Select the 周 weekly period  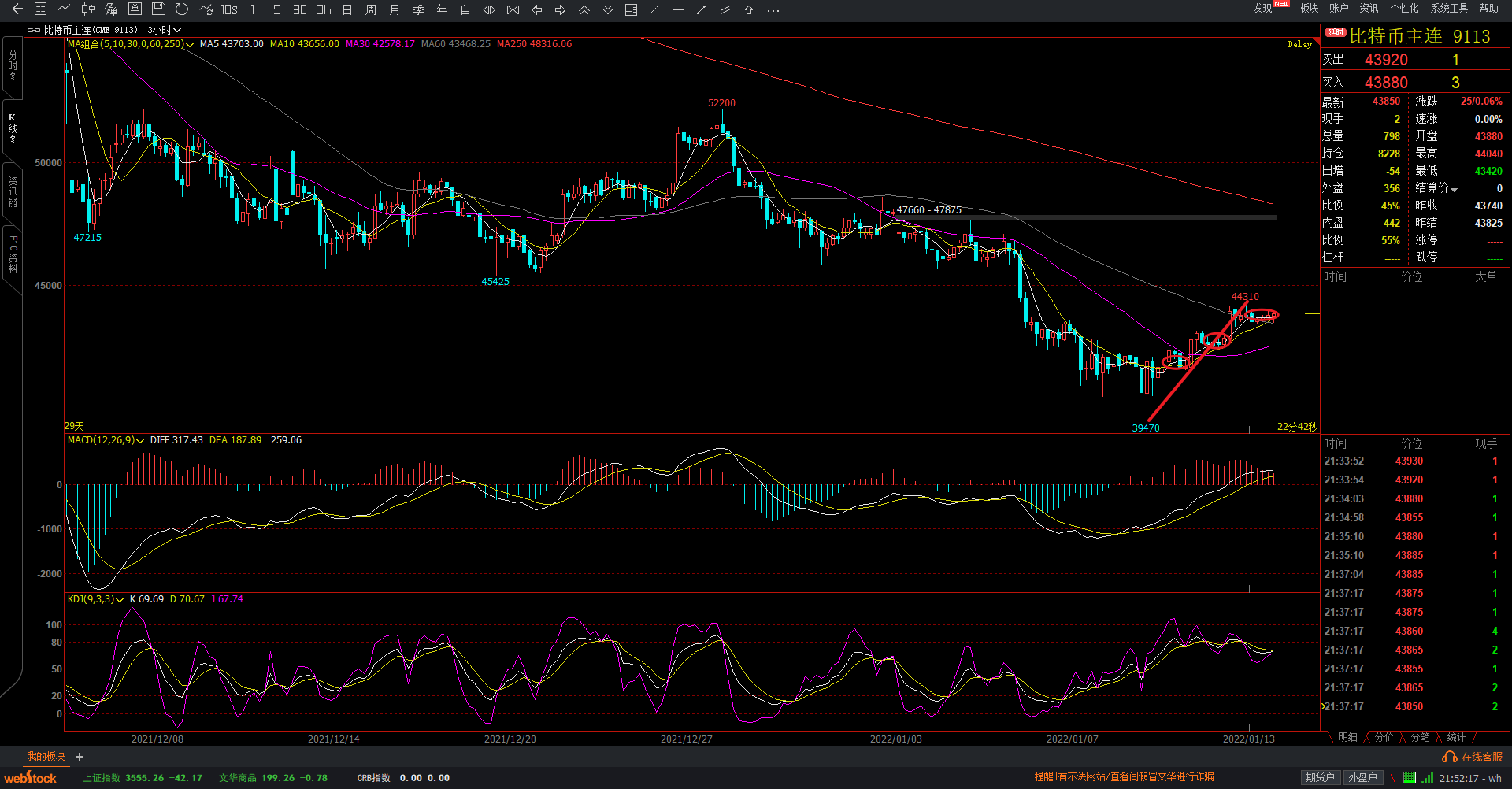tap(371, 10)
